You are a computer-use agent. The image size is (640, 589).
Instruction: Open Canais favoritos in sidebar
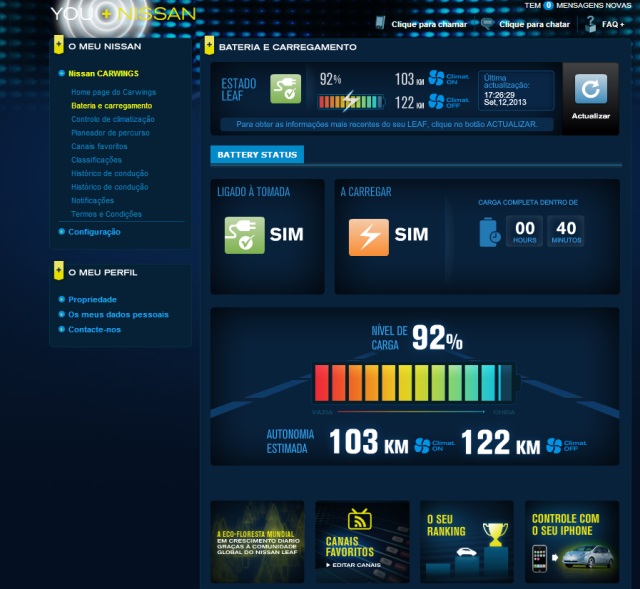pos(99,146)
